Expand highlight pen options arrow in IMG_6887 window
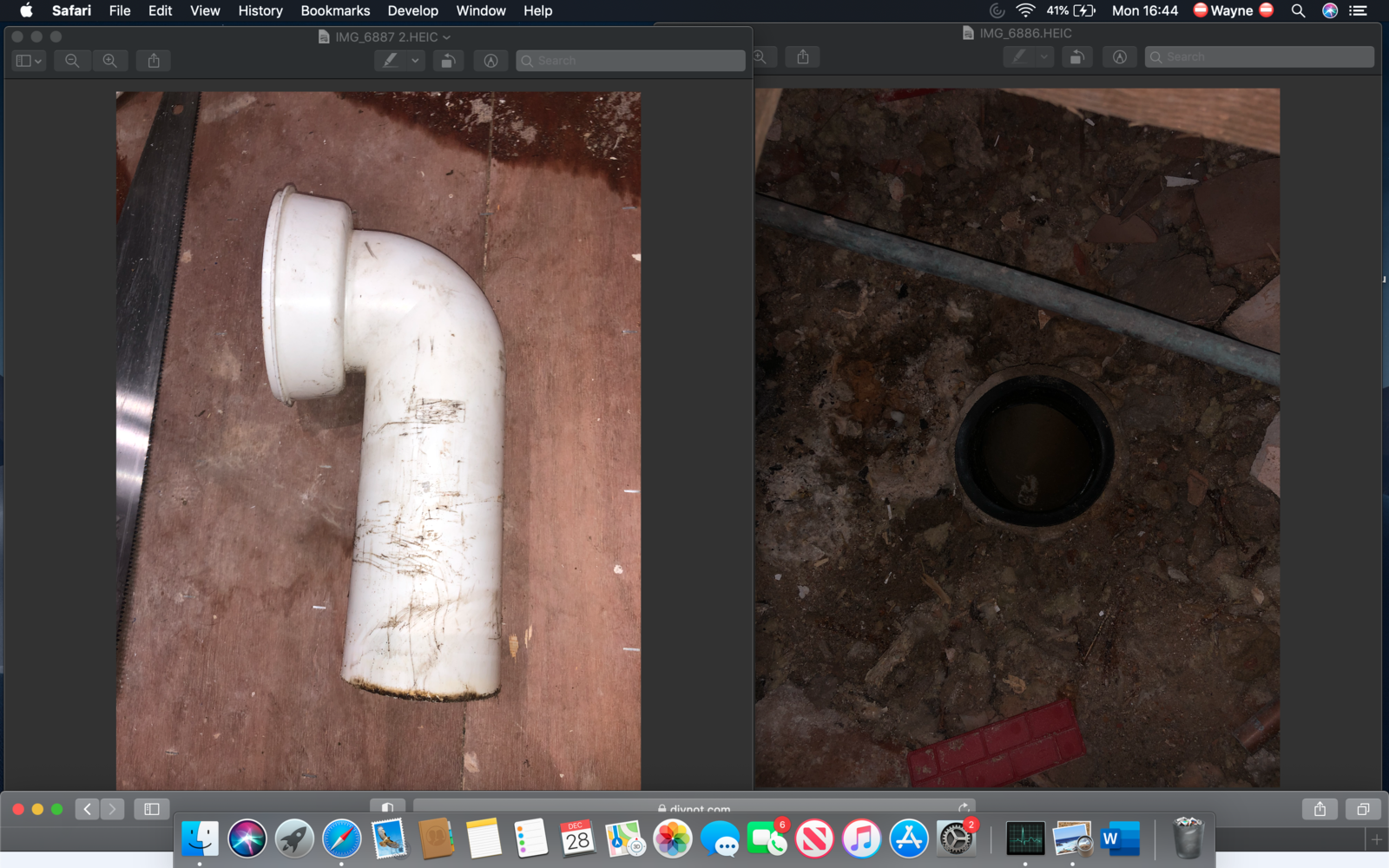1389x868 pixels. tap(415, 61)
